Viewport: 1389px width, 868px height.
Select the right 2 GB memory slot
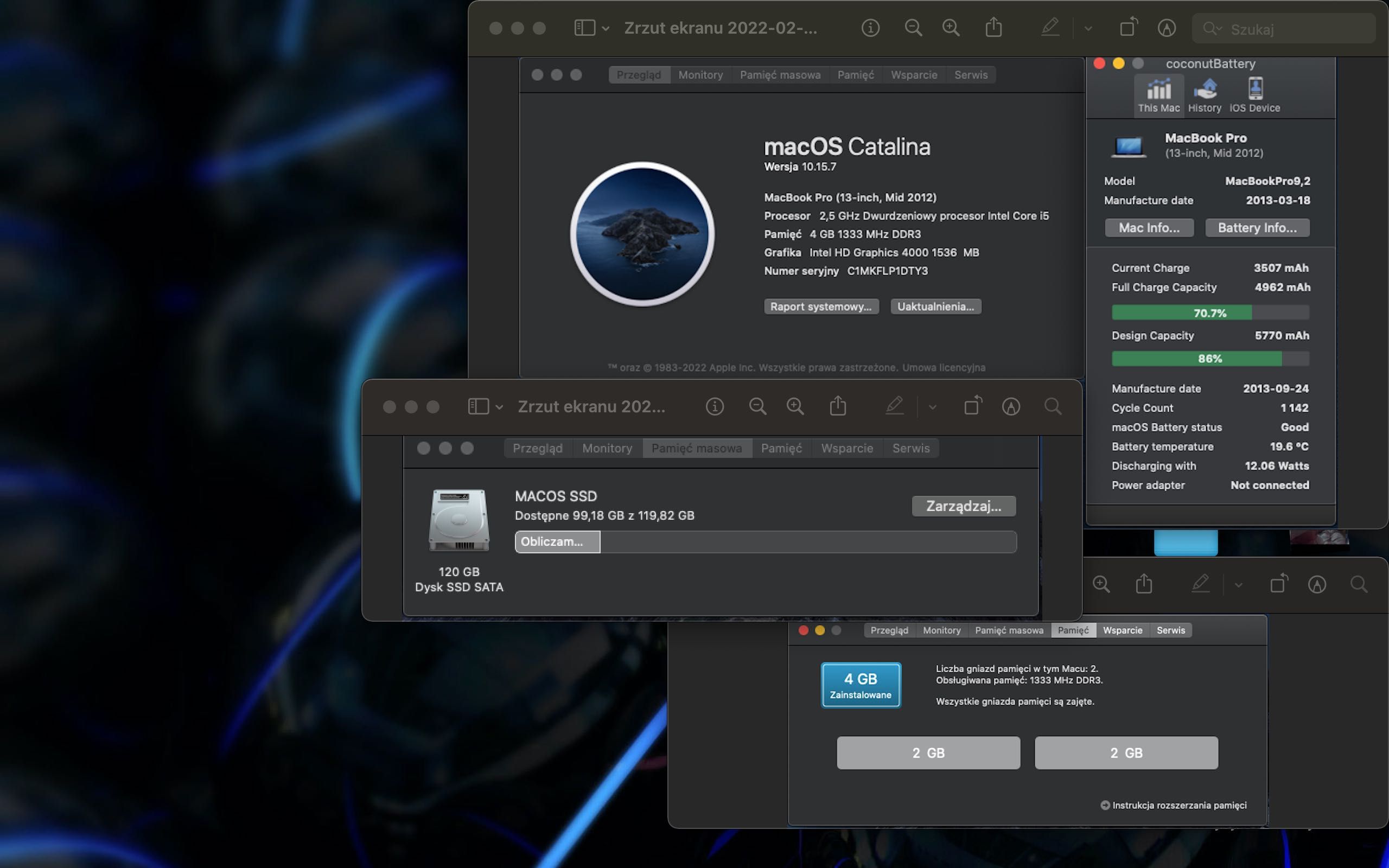pyautogui.click(x=1126, y=752)
